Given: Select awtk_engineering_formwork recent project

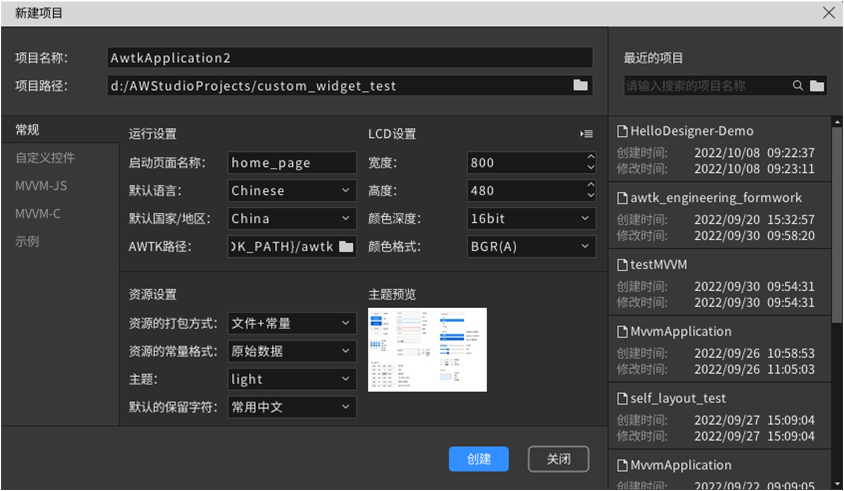Looking at the screenshot, I should pos(720,216).
